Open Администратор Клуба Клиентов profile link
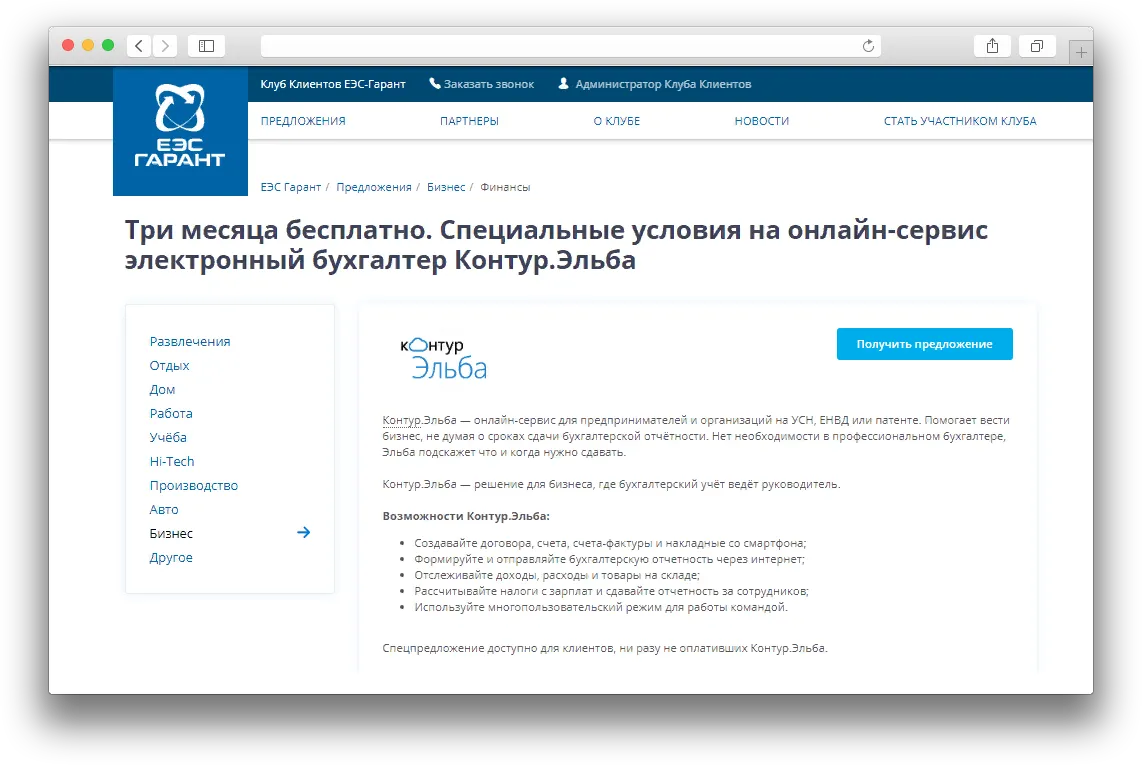The height and width of the screenshot is (765, 1142). [x=663, y=84]
